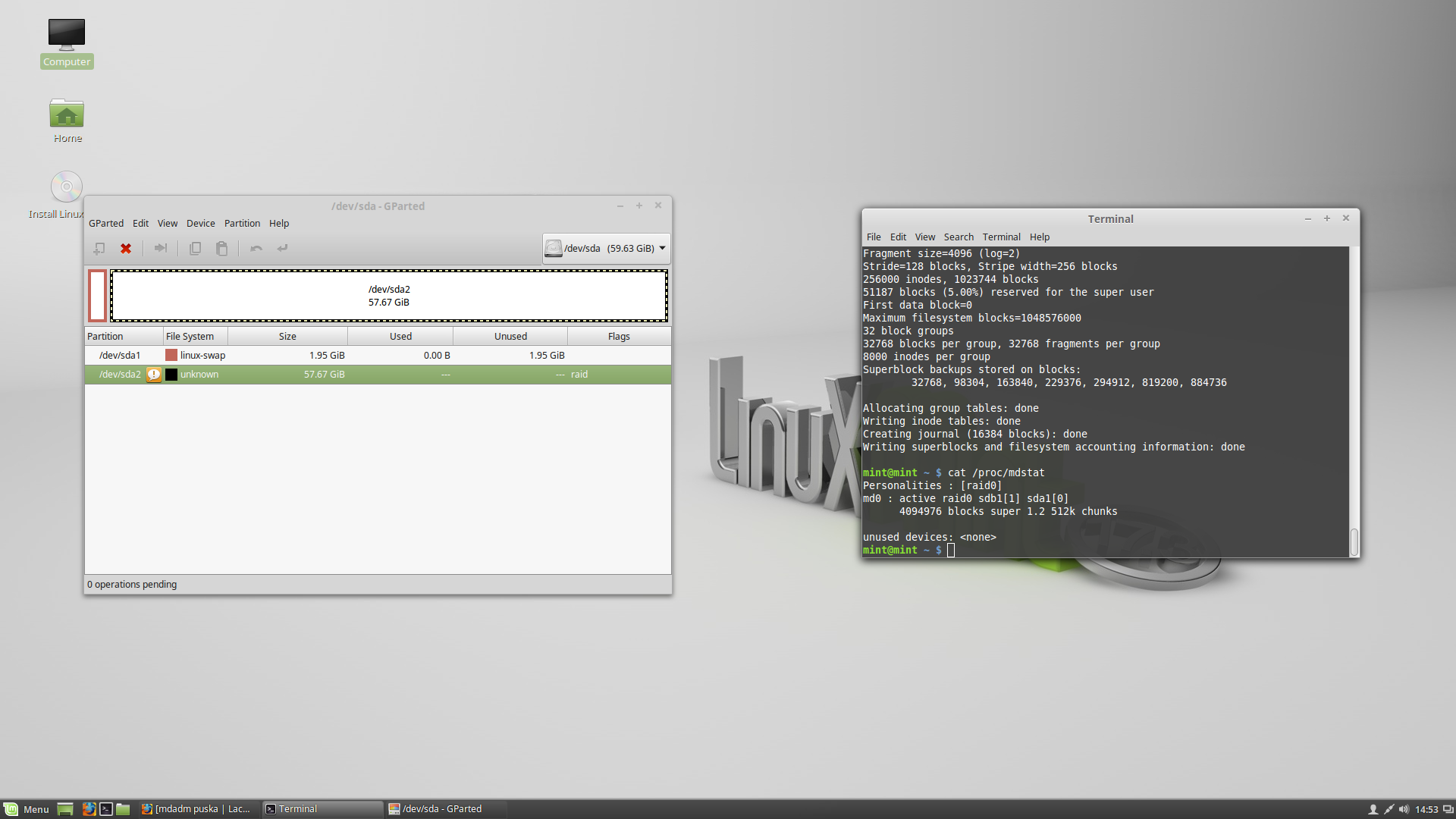Click the 0 operations pending status bar
The width and height of the screenshot is (1456, 819).
point(378,584)
